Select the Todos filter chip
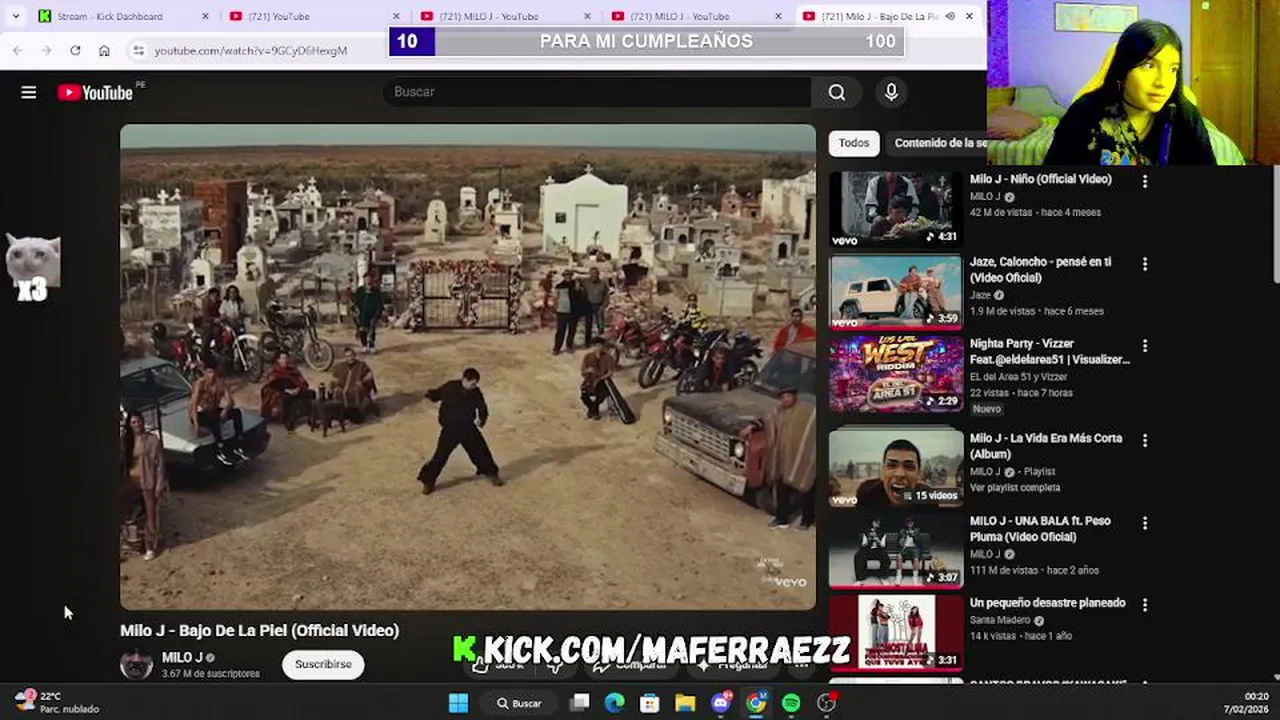1280x720 pixels. click(853, 143)
